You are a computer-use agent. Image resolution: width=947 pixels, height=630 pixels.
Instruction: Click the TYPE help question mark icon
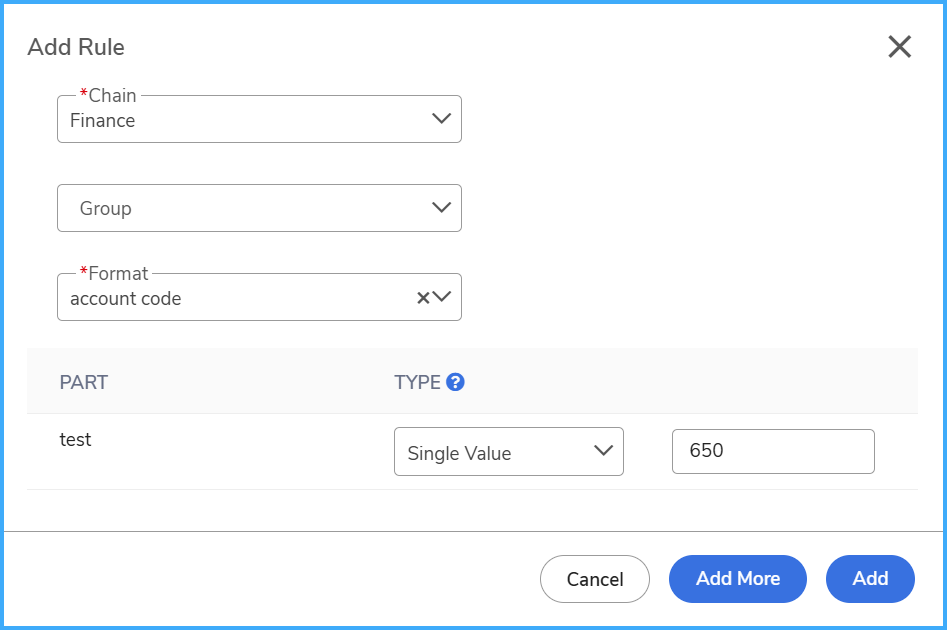click(455, 382)
